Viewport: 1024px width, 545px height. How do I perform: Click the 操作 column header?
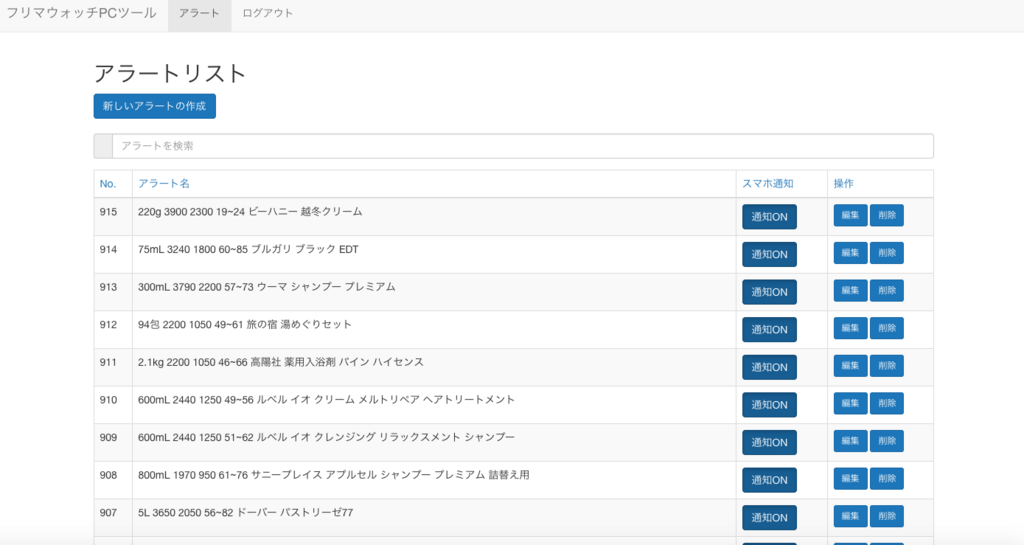(843, 184)
